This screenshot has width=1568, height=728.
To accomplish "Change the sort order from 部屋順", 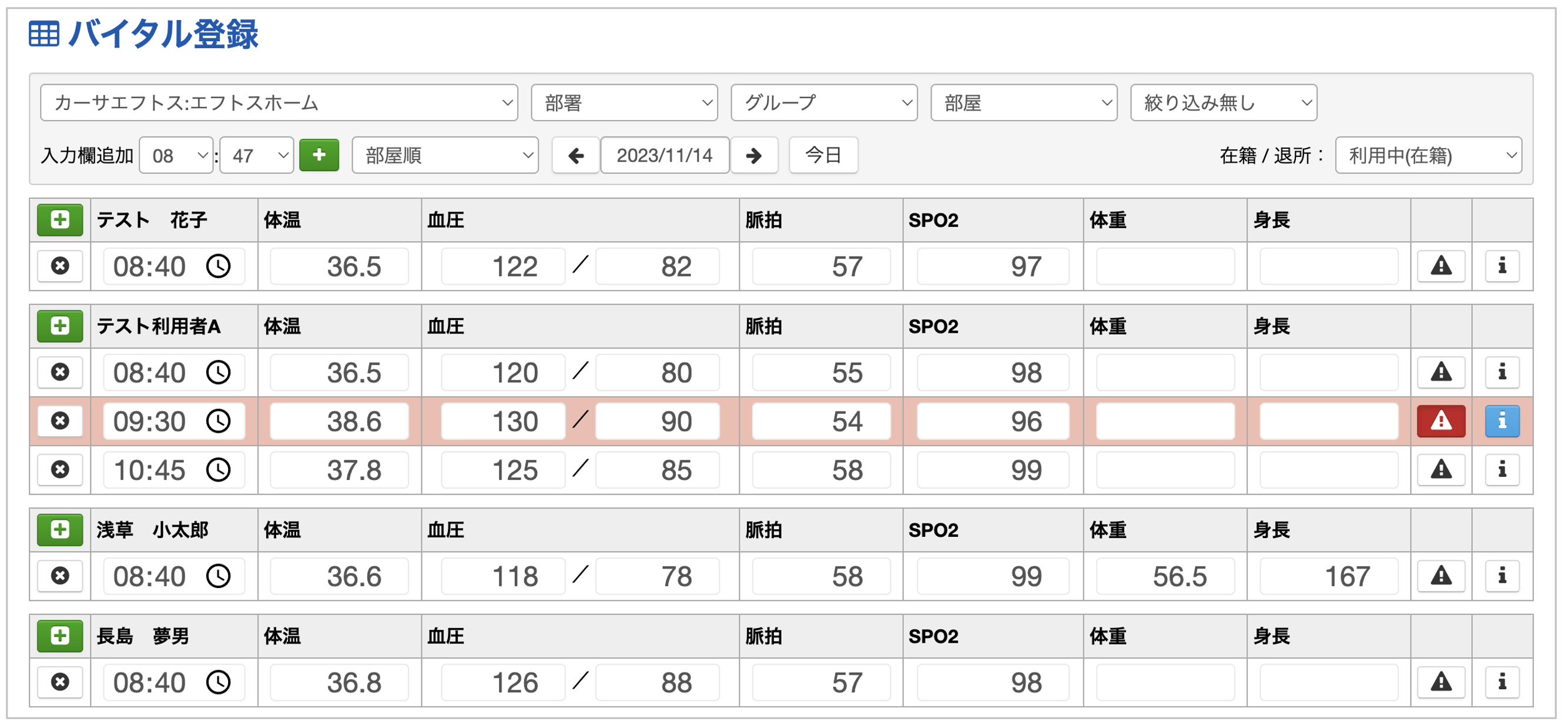I will tap(444, 155).
